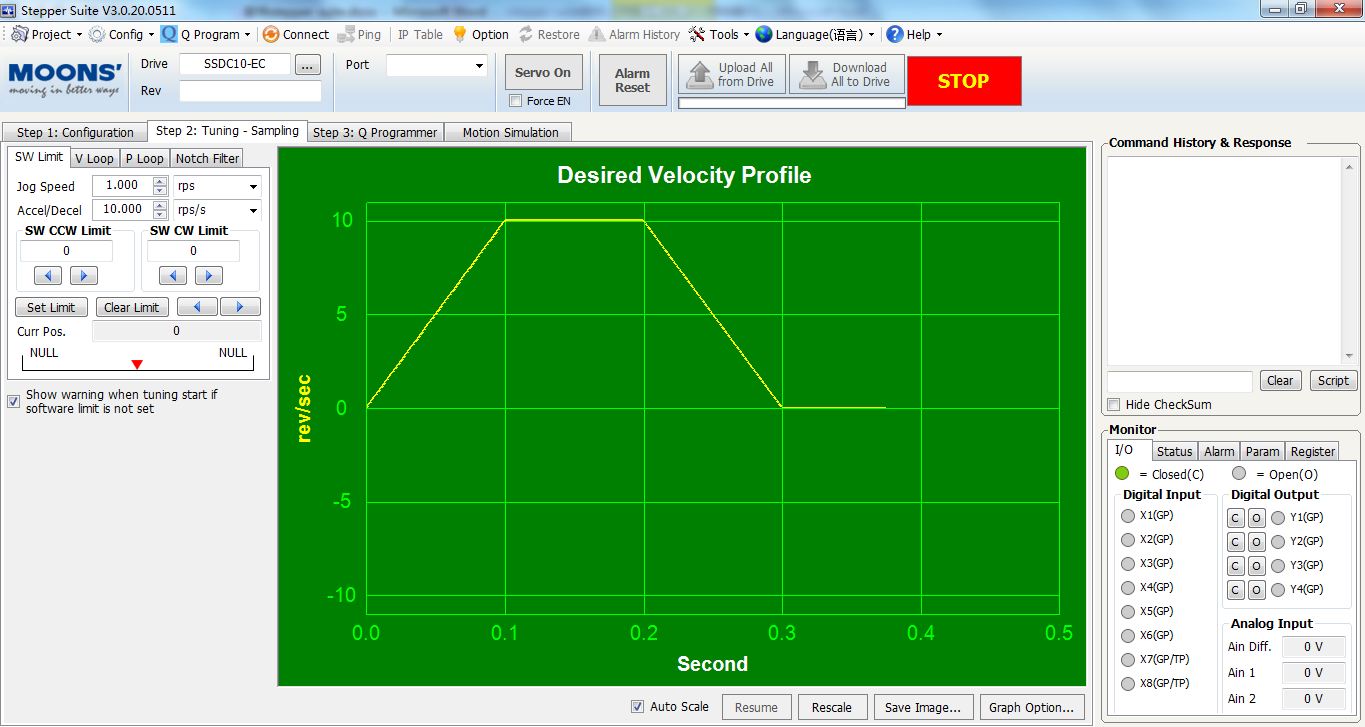Switch to the Alarm monitor tab
1365x727 pixels.
click(1219, 451)
